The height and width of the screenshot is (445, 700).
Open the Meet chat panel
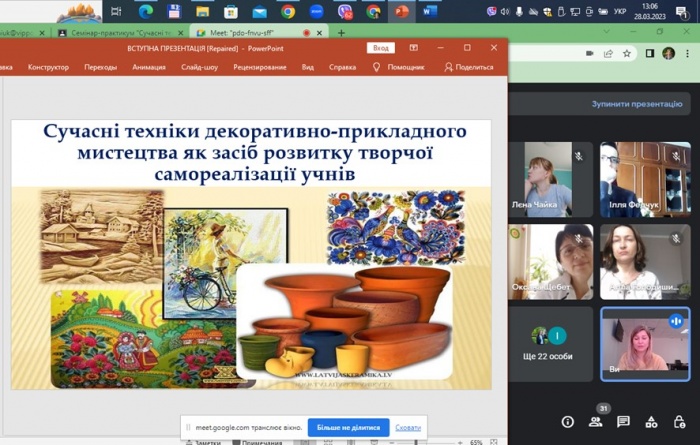coord(624,422)
